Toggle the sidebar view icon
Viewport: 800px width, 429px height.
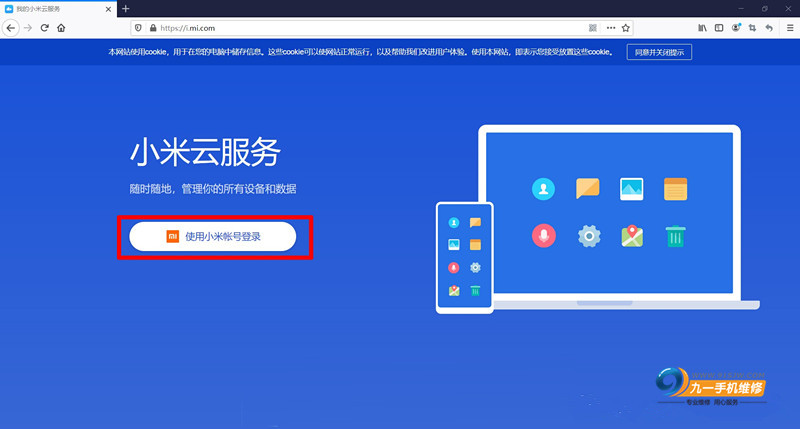[x=719, y=28]
